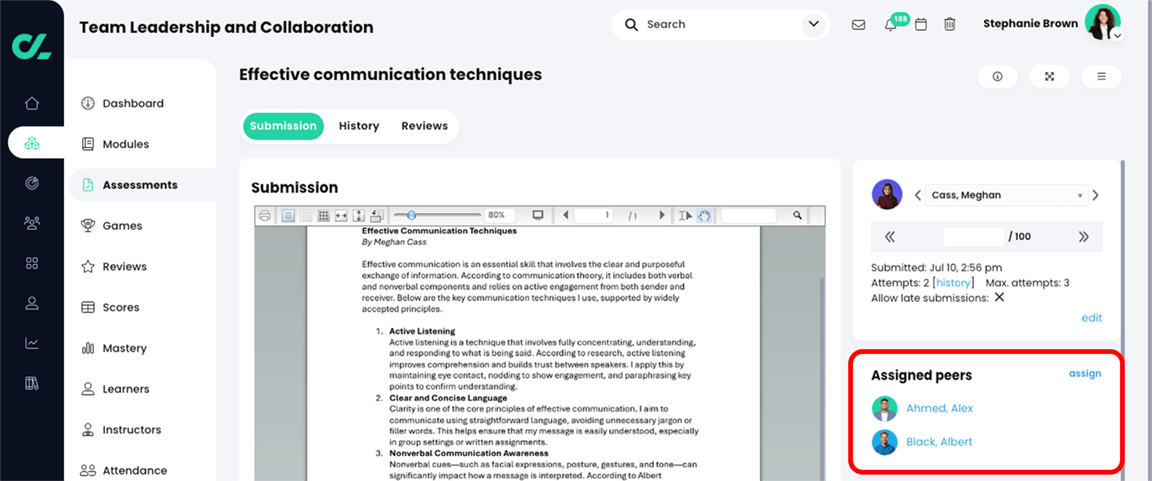Click the 80% zoom value field

(499, 215)
